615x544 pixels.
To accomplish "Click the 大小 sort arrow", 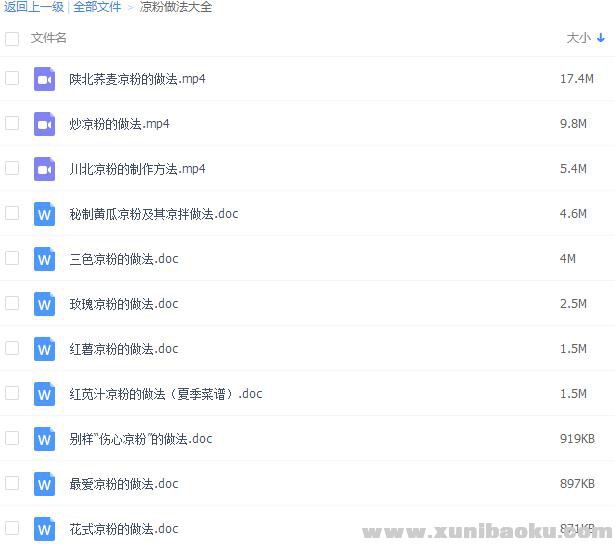I will [601, 38].
